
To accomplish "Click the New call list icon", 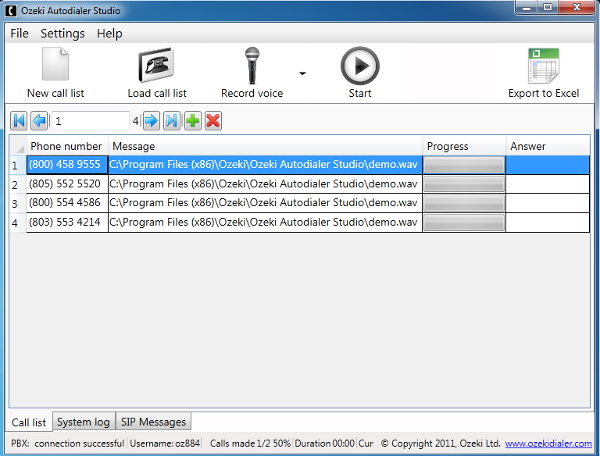I will coord(55,67).
